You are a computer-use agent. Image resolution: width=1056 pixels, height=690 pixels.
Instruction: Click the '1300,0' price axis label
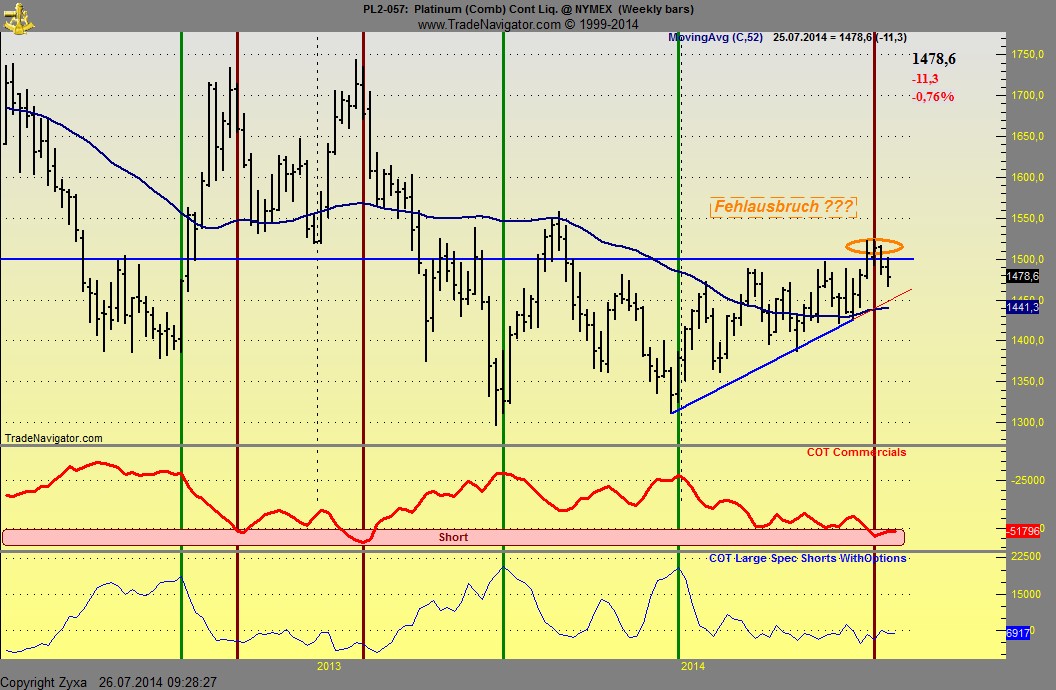(1027, 423)
